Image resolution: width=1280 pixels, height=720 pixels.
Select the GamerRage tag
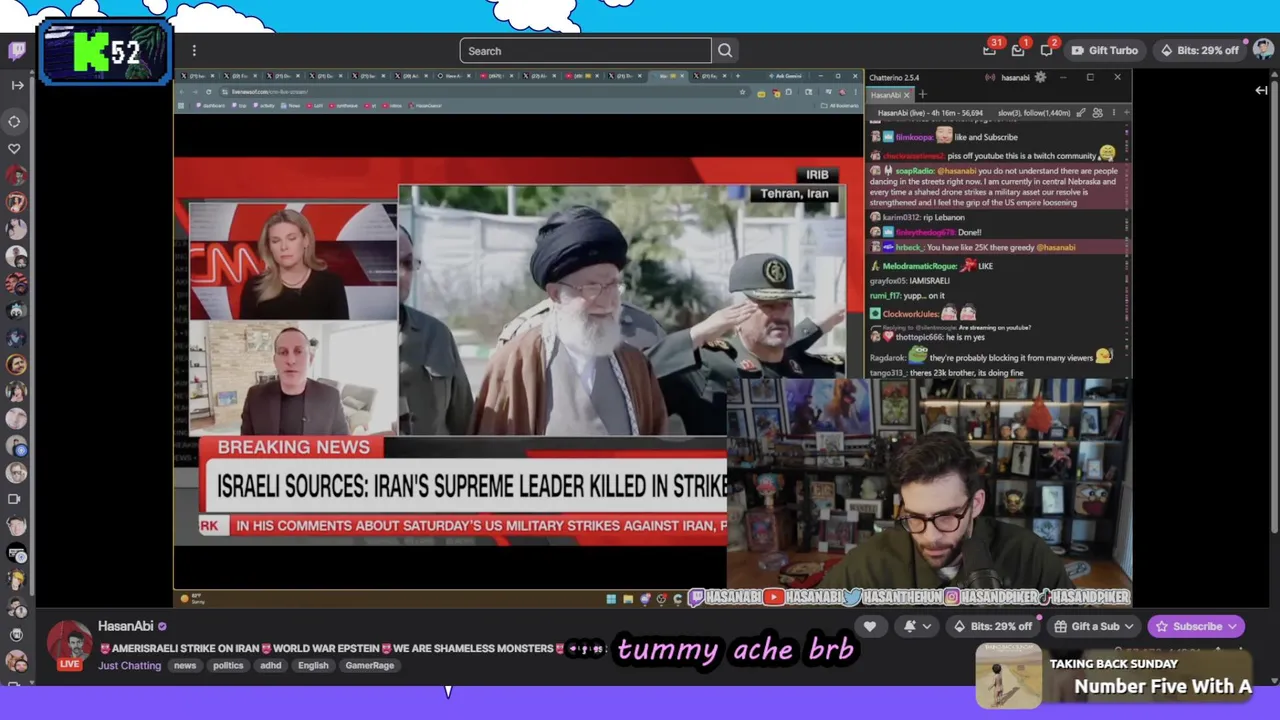pyautogui.click(x=370, y=666)
